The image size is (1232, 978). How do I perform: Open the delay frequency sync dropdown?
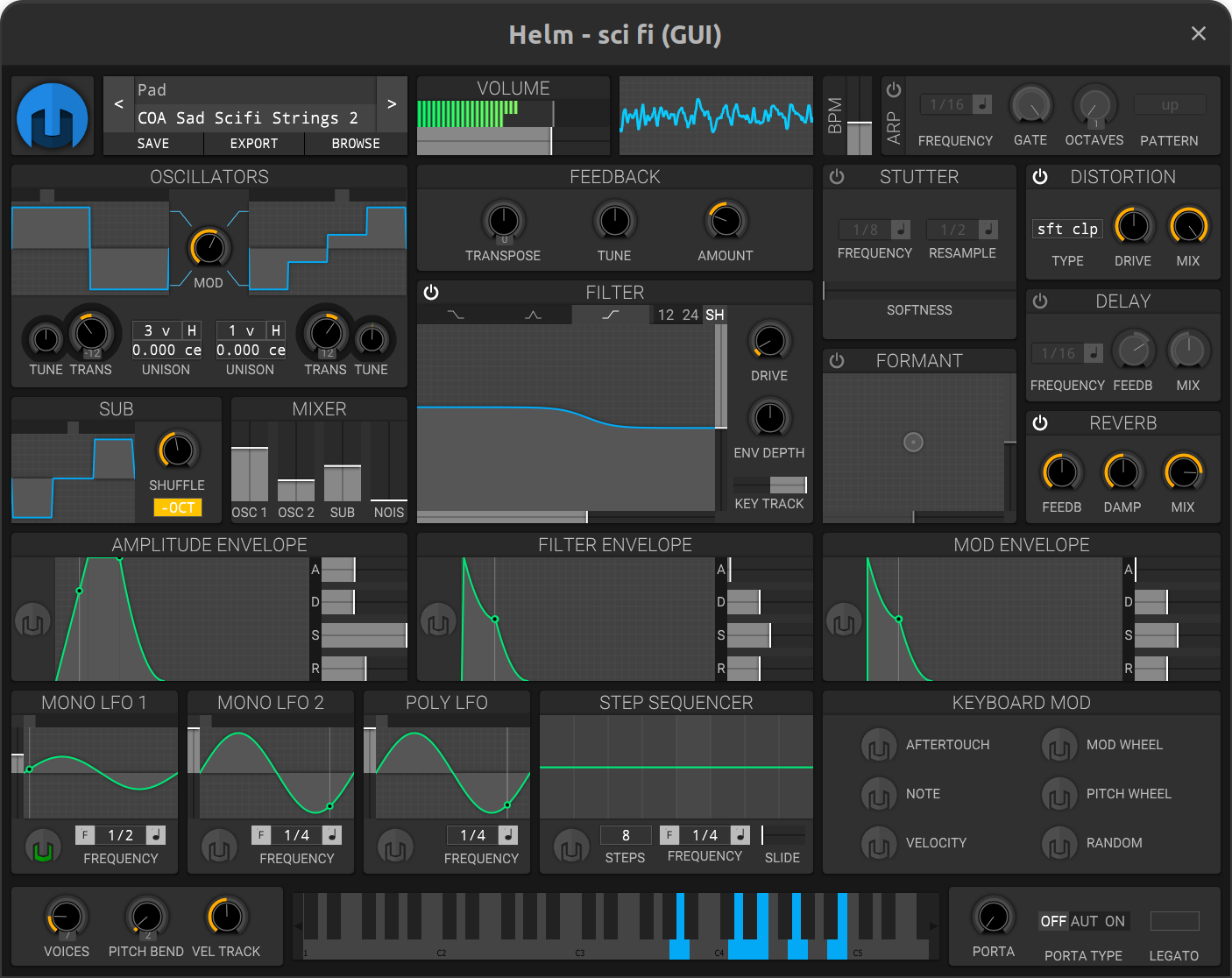point(1094,353)
